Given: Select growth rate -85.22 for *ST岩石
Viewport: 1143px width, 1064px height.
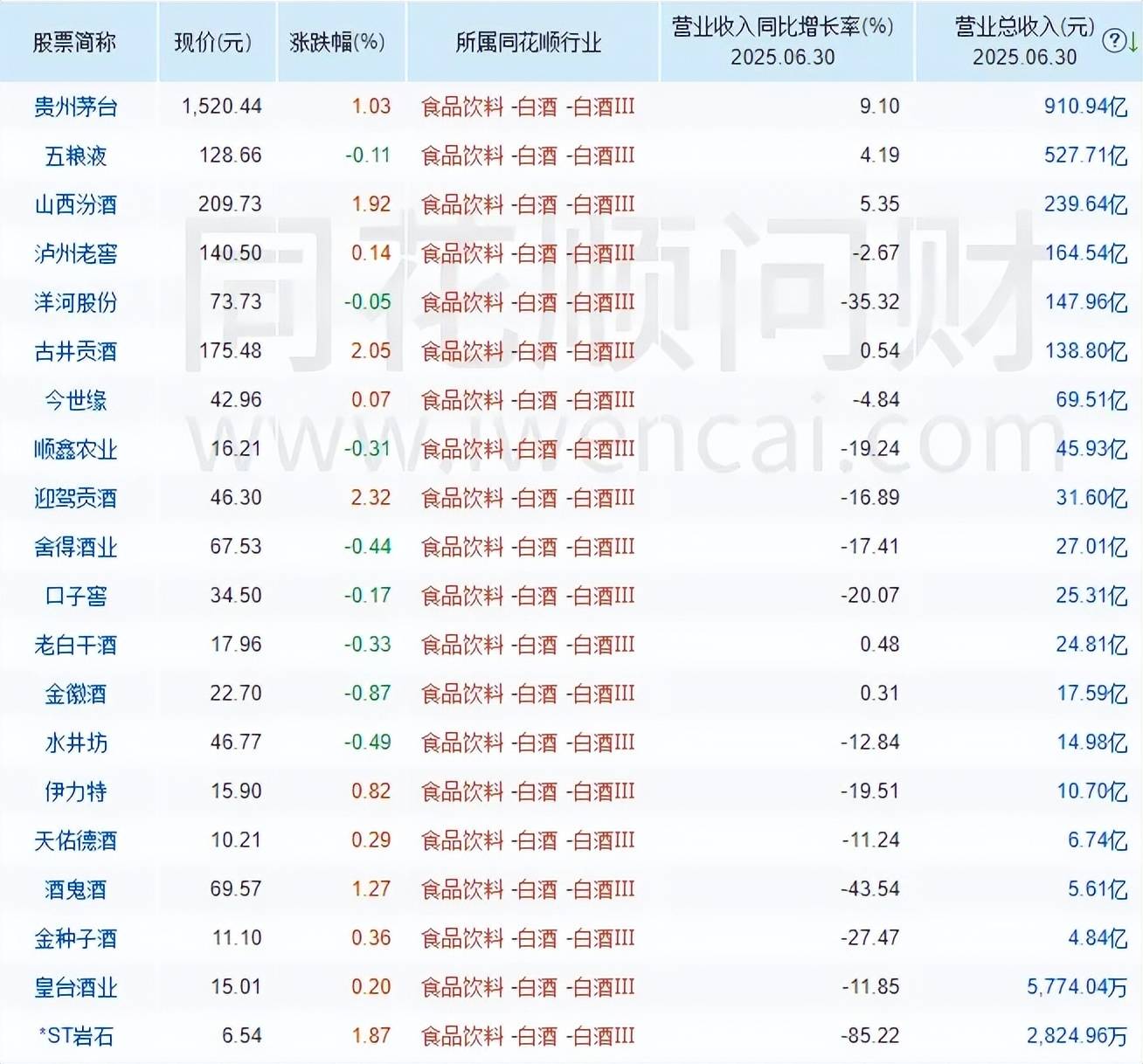Looking at the screenshot, I should [x=869, y=1036].
